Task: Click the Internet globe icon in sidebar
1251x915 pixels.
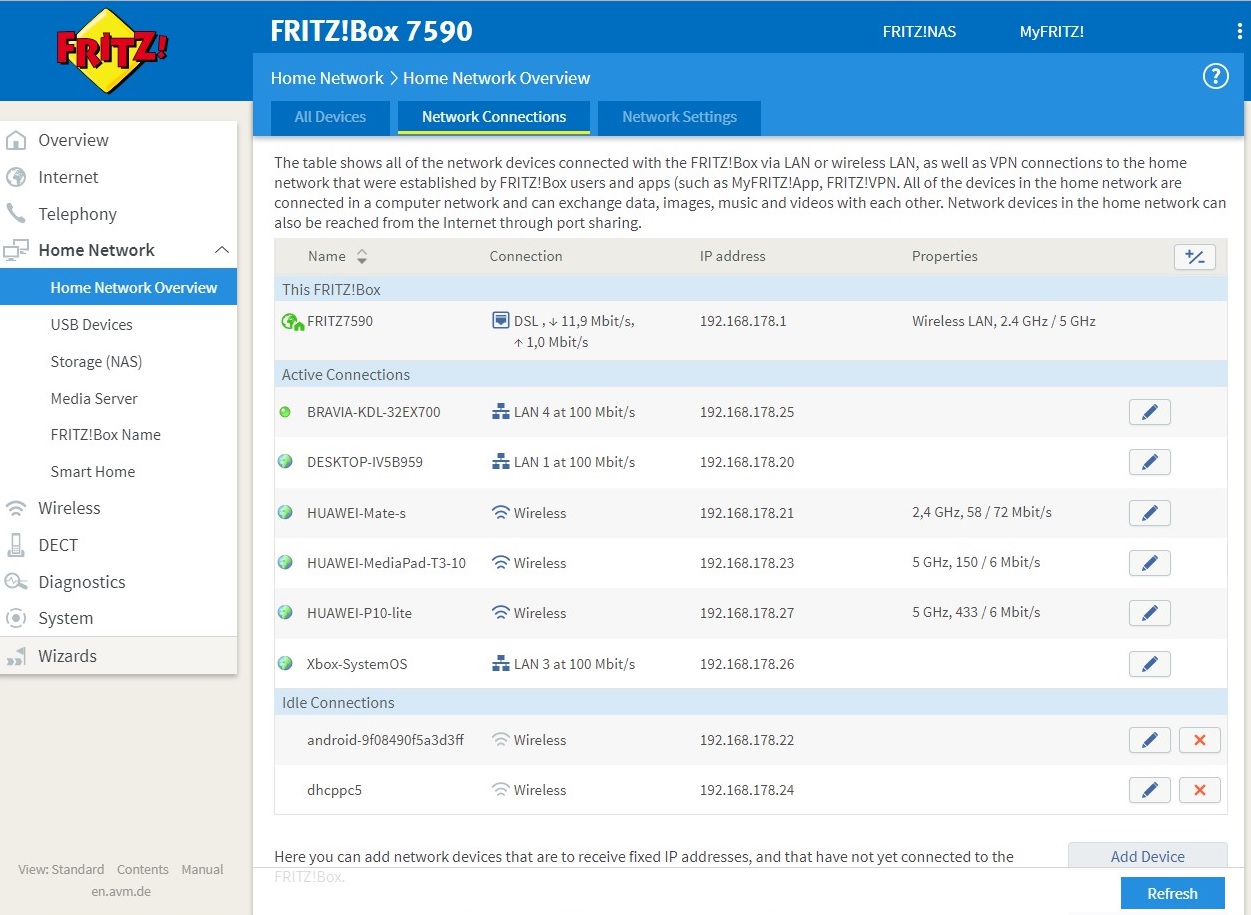Action: click(x=16, y=177)
